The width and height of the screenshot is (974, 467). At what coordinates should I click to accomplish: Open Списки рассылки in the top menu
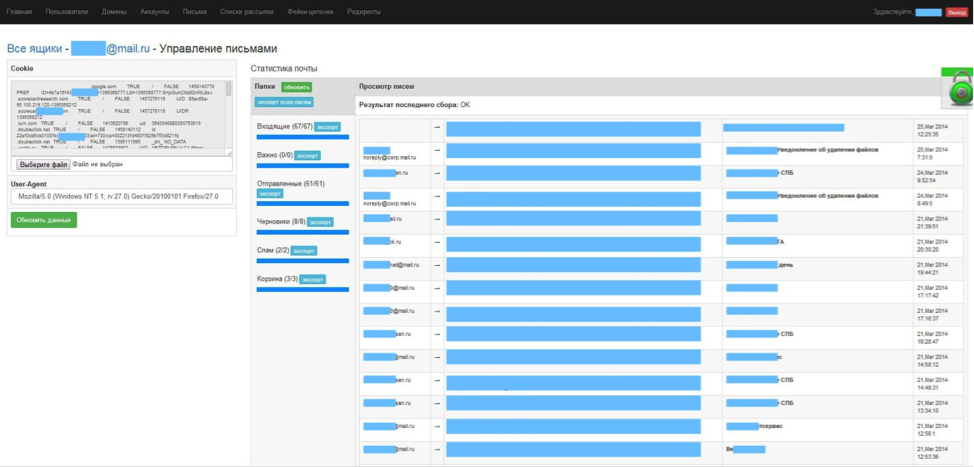pos(247,12)
